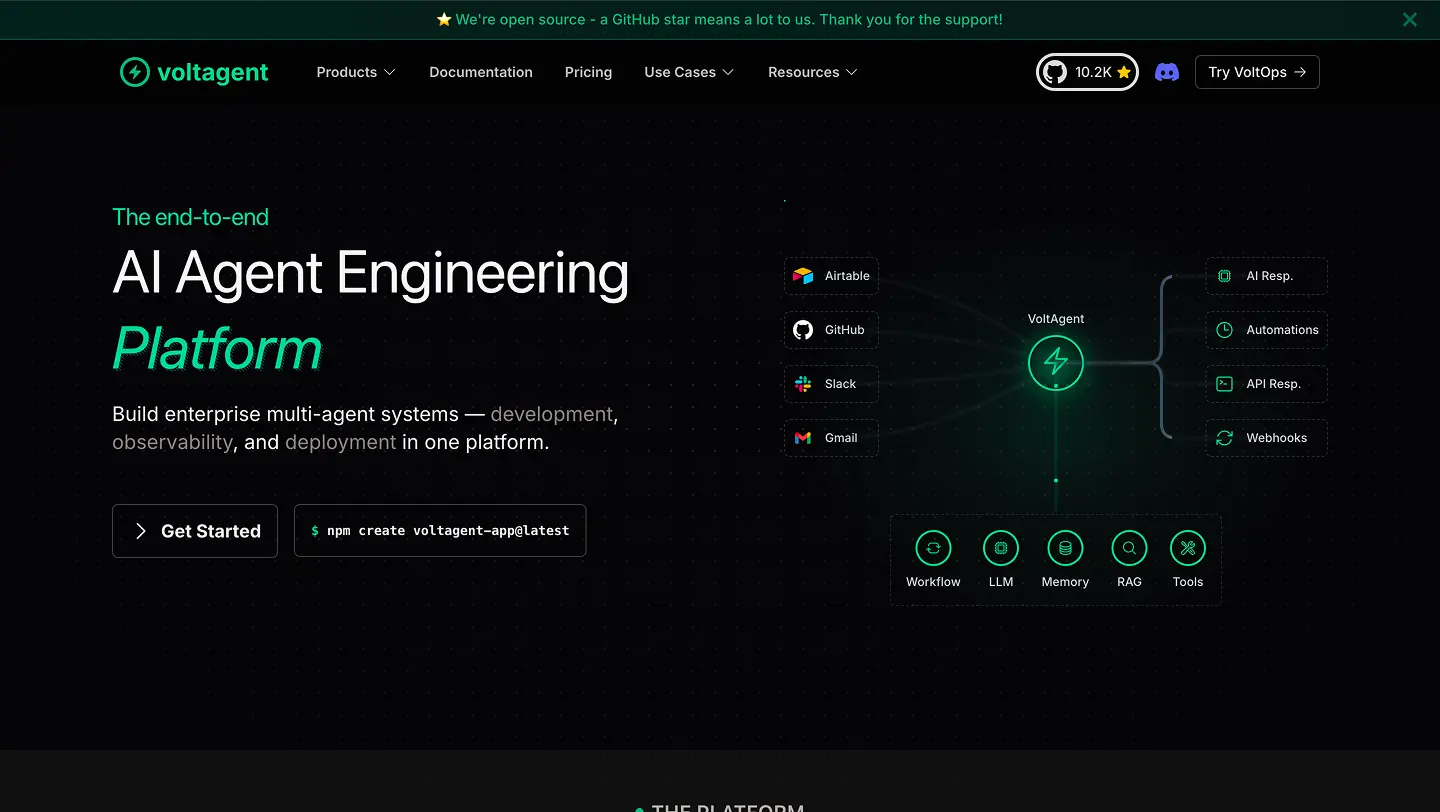Click the Webhooks label text
This screenshot has height=812, width=1440.
[1277, 438]
